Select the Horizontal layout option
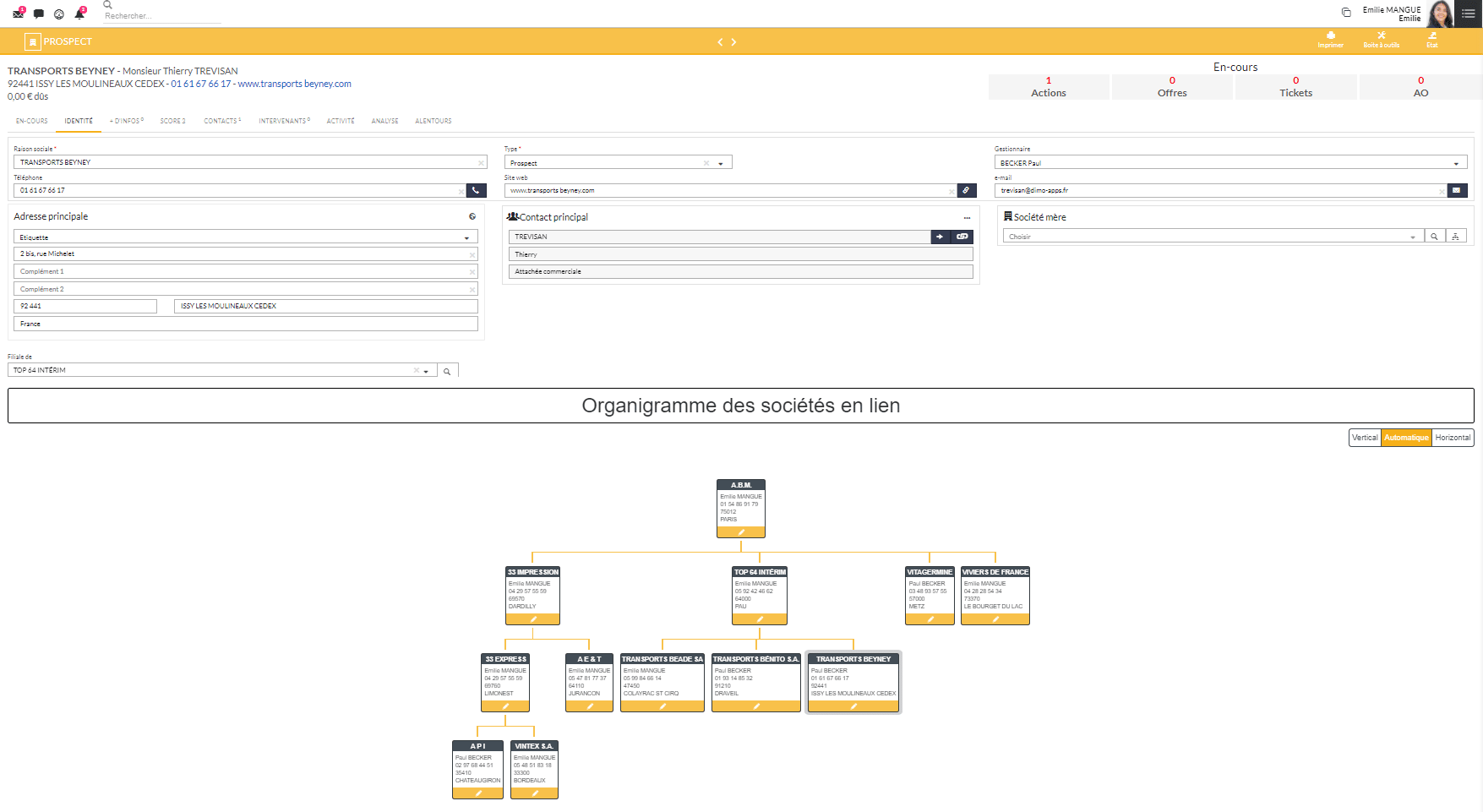 coord(1453,438)
